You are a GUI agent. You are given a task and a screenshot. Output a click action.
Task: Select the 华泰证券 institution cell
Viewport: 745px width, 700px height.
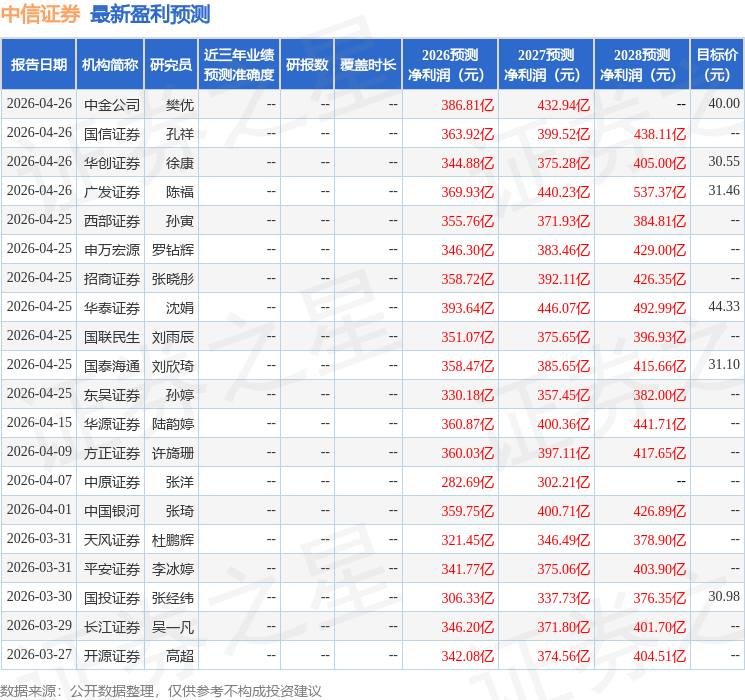112,308
